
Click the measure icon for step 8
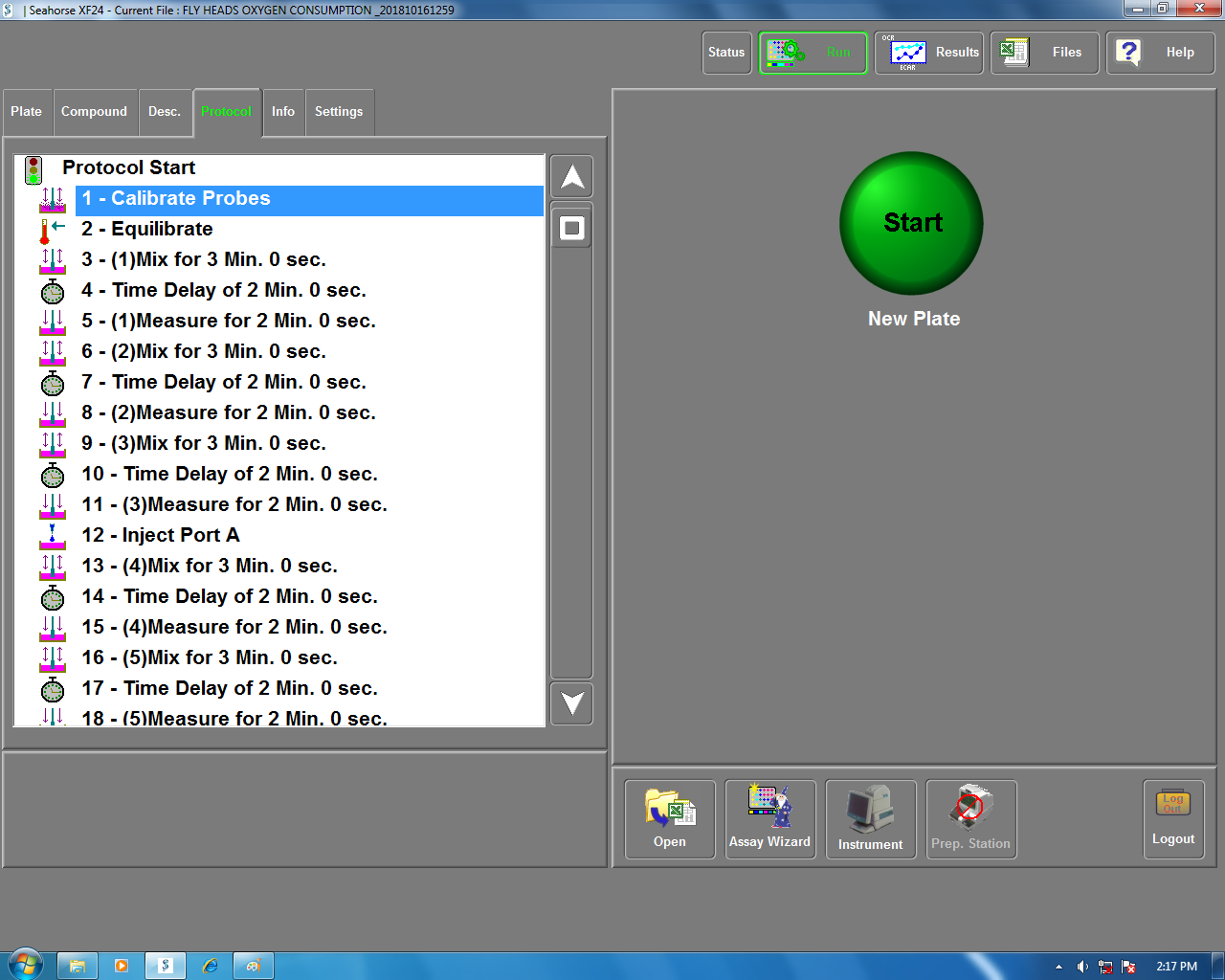(53, 413)
